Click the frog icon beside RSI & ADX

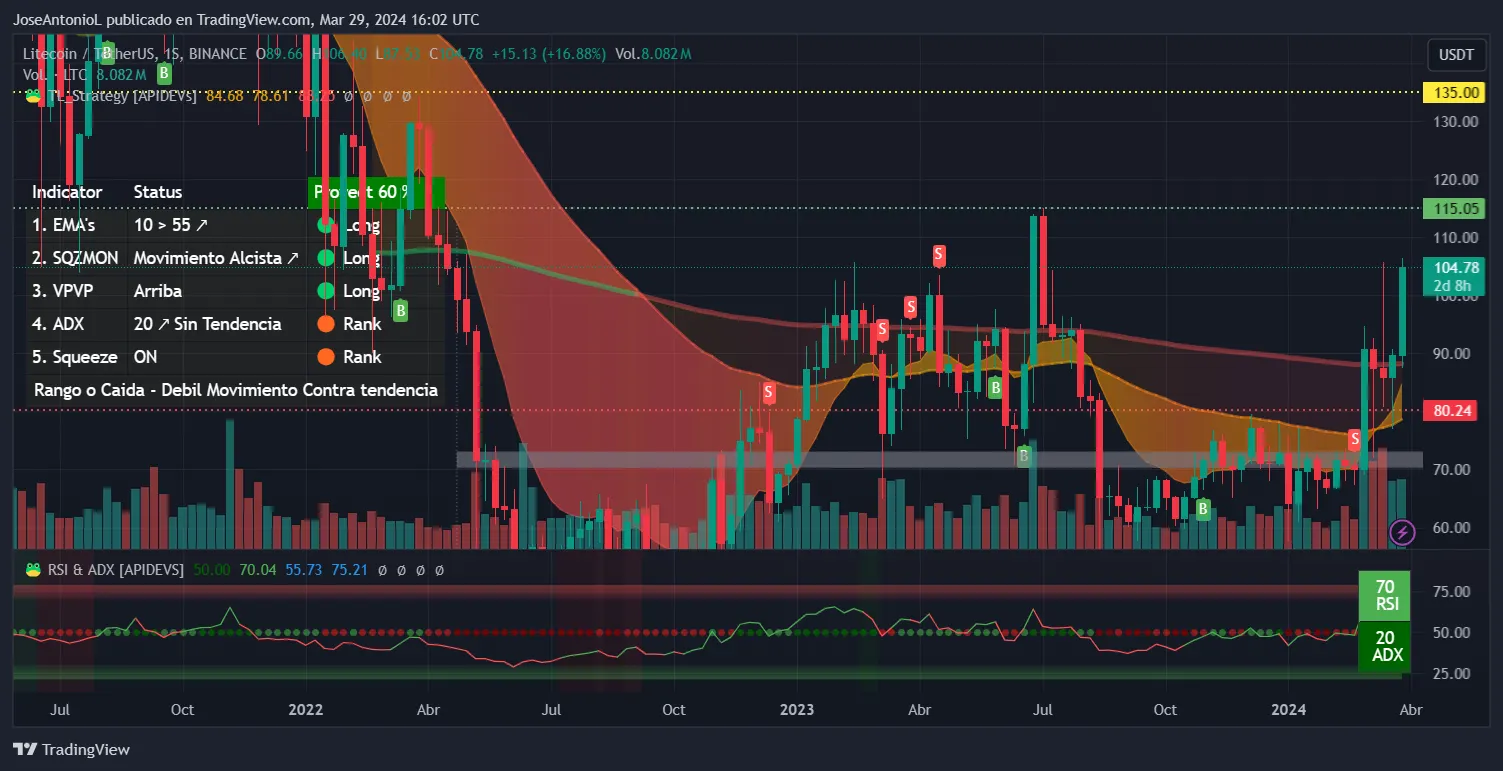pyautogui.click(x=33, y=569)
